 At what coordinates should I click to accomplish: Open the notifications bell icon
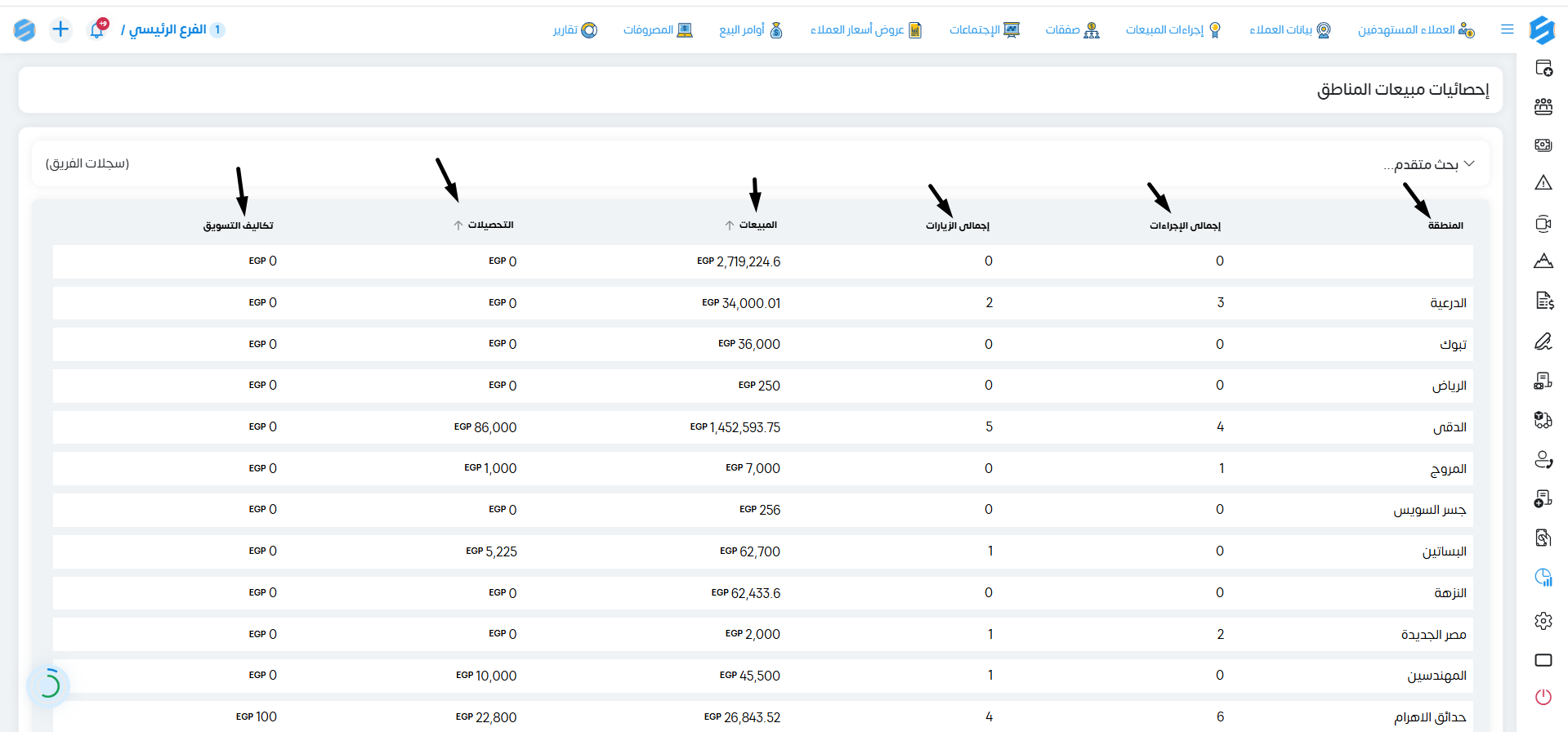point(97,29)
